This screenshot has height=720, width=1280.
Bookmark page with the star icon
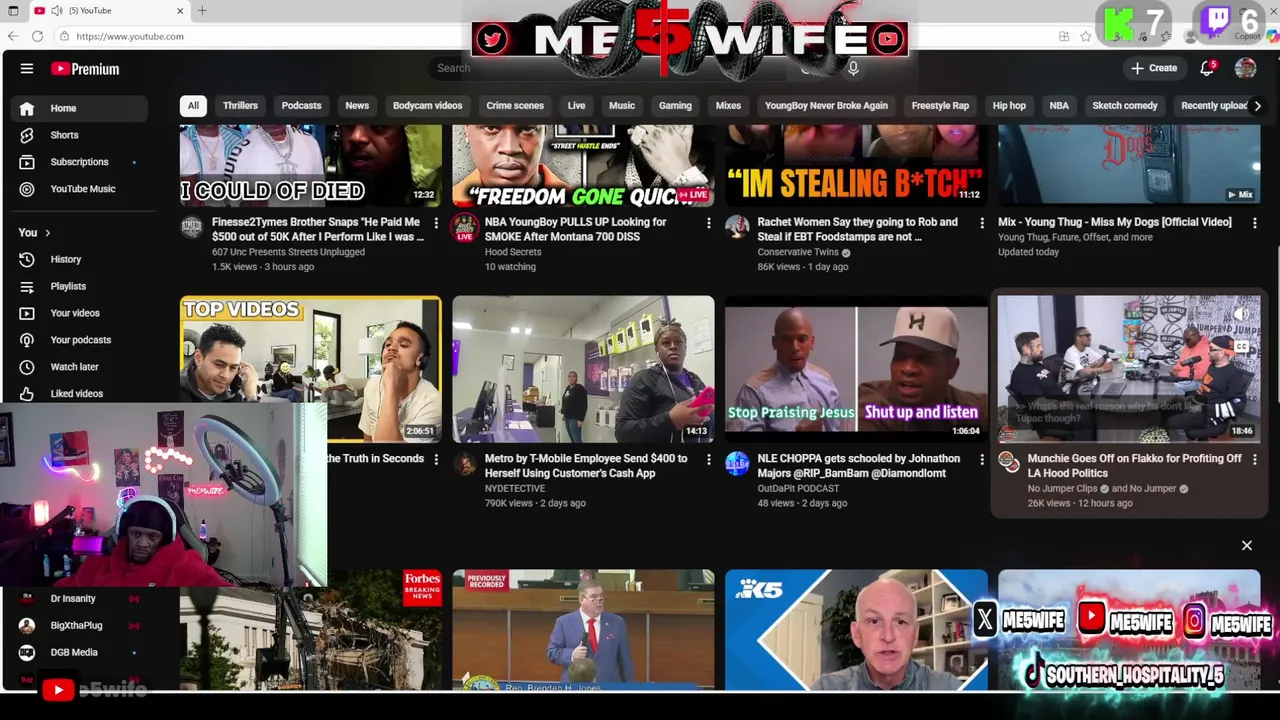[1086, 36]
